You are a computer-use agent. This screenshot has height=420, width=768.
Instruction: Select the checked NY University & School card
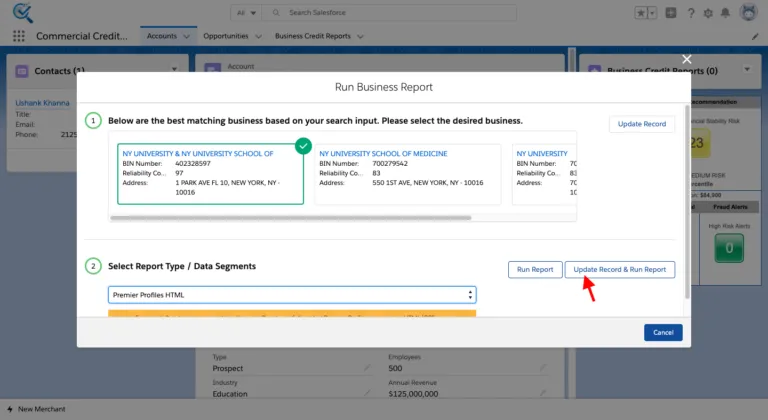[210, 174]
